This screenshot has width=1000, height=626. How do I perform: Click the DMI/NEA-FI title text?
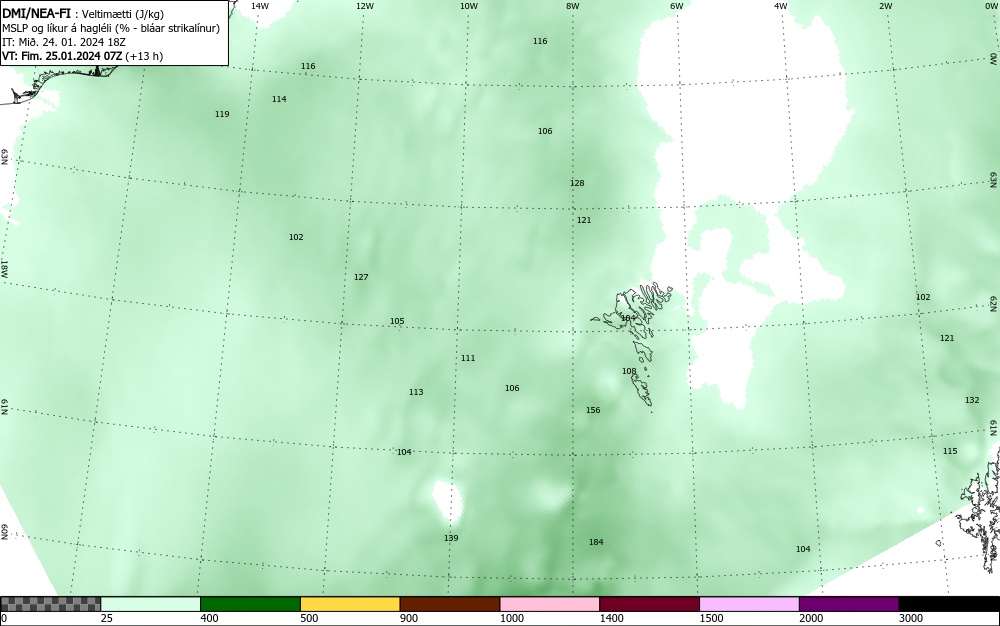(36, 14)
